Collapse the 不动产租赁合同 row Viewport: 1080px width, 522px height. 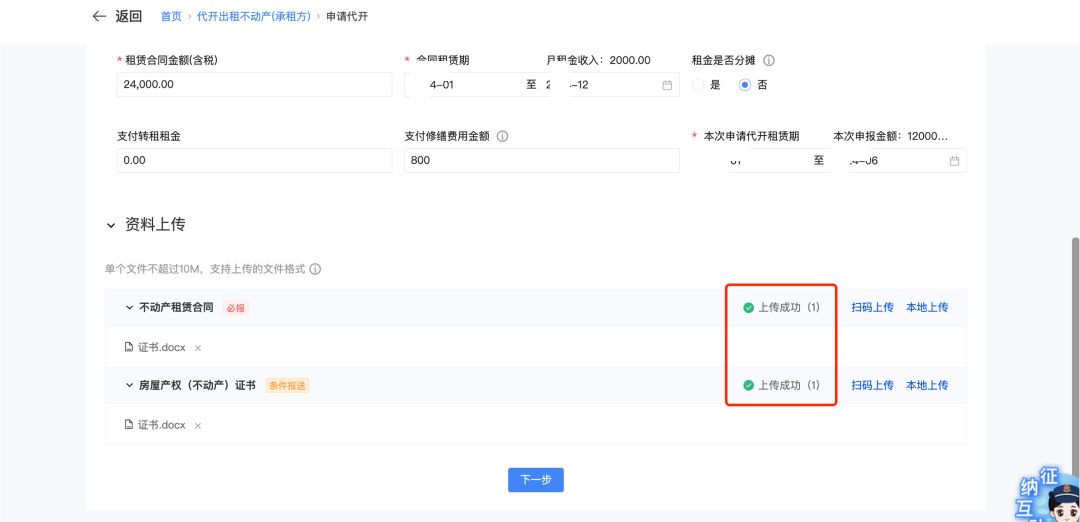point(129,308)
